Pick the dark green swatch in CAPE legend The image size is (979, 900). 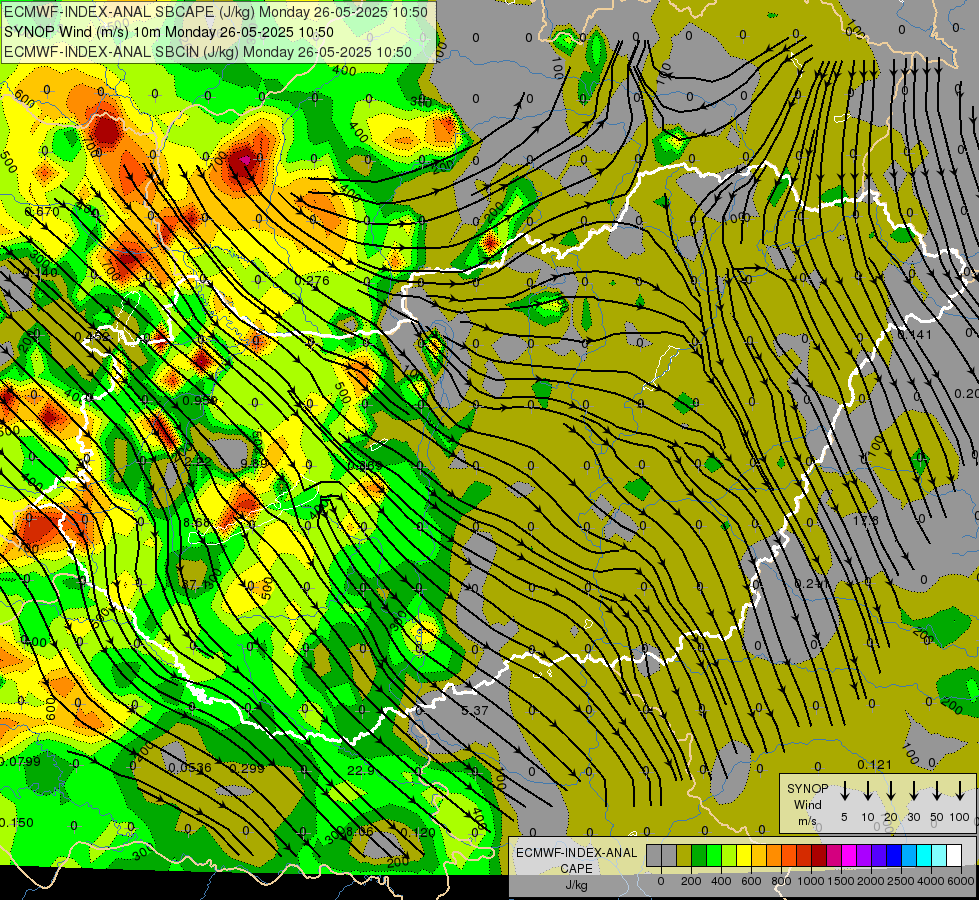[x=699, y=855]
